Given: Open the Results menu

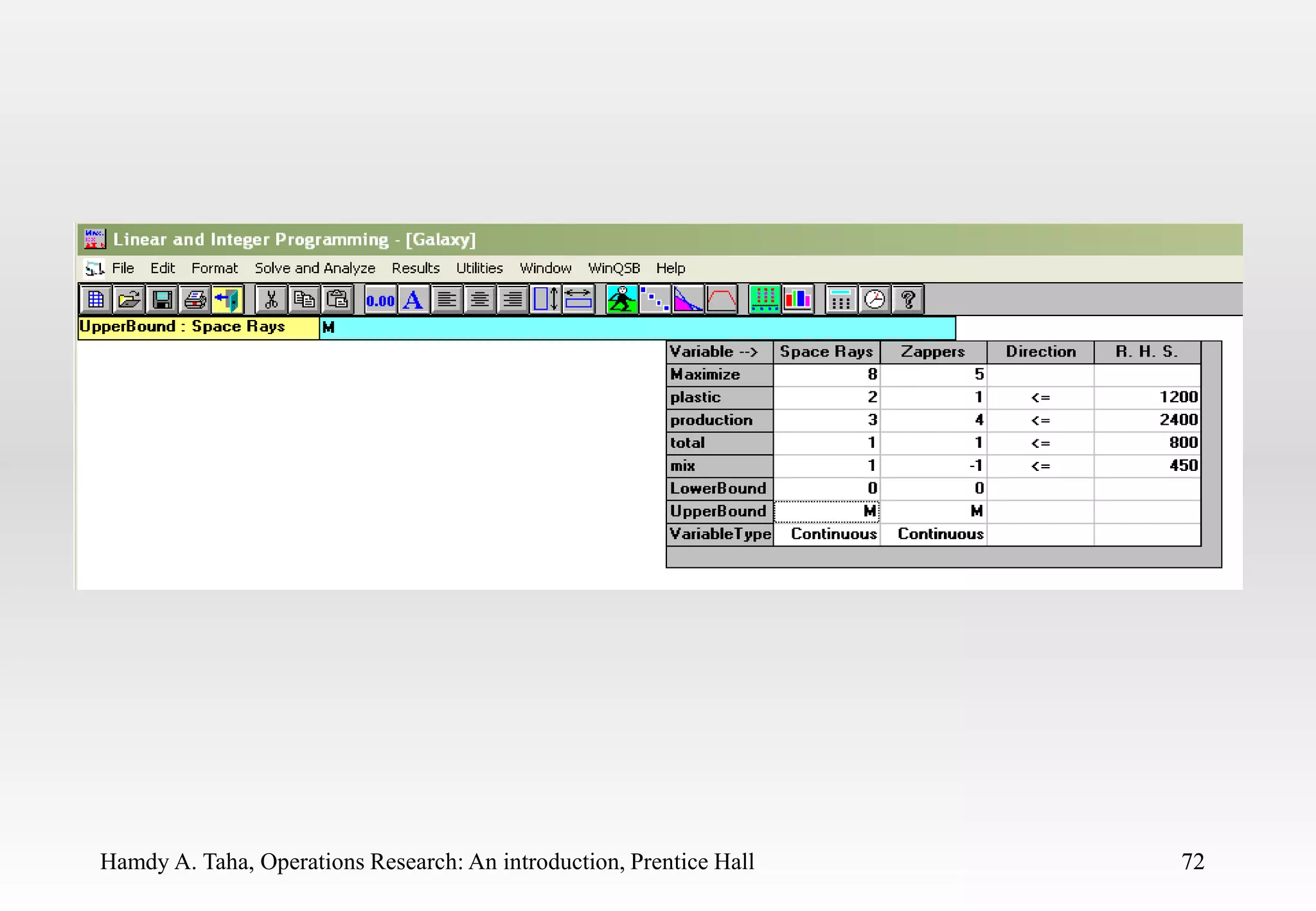Looking at the screenshot, I should pyautogui.click(x=415, y=268).
